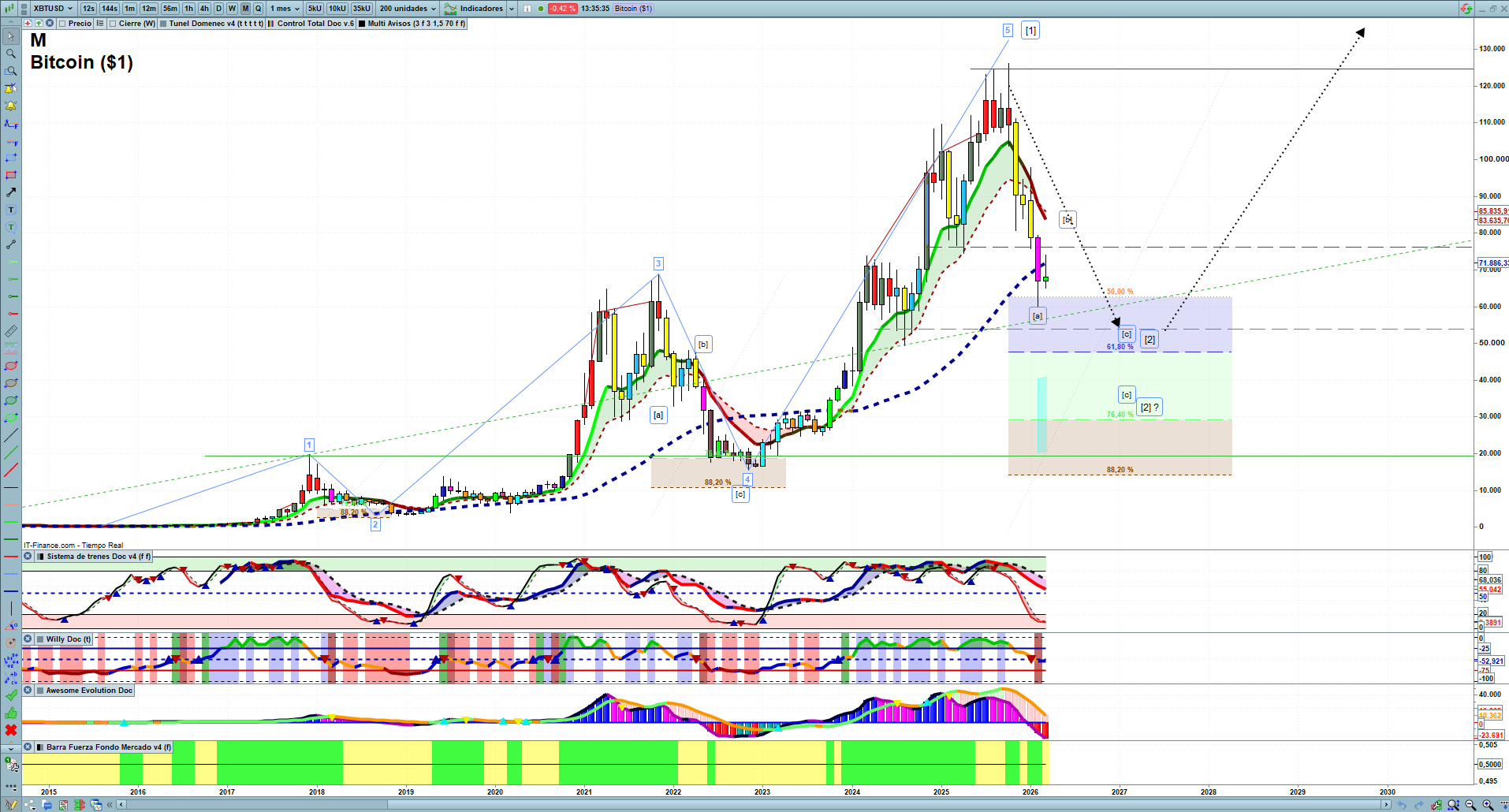Toggle the Precio checkbox

tap(62, 24)
